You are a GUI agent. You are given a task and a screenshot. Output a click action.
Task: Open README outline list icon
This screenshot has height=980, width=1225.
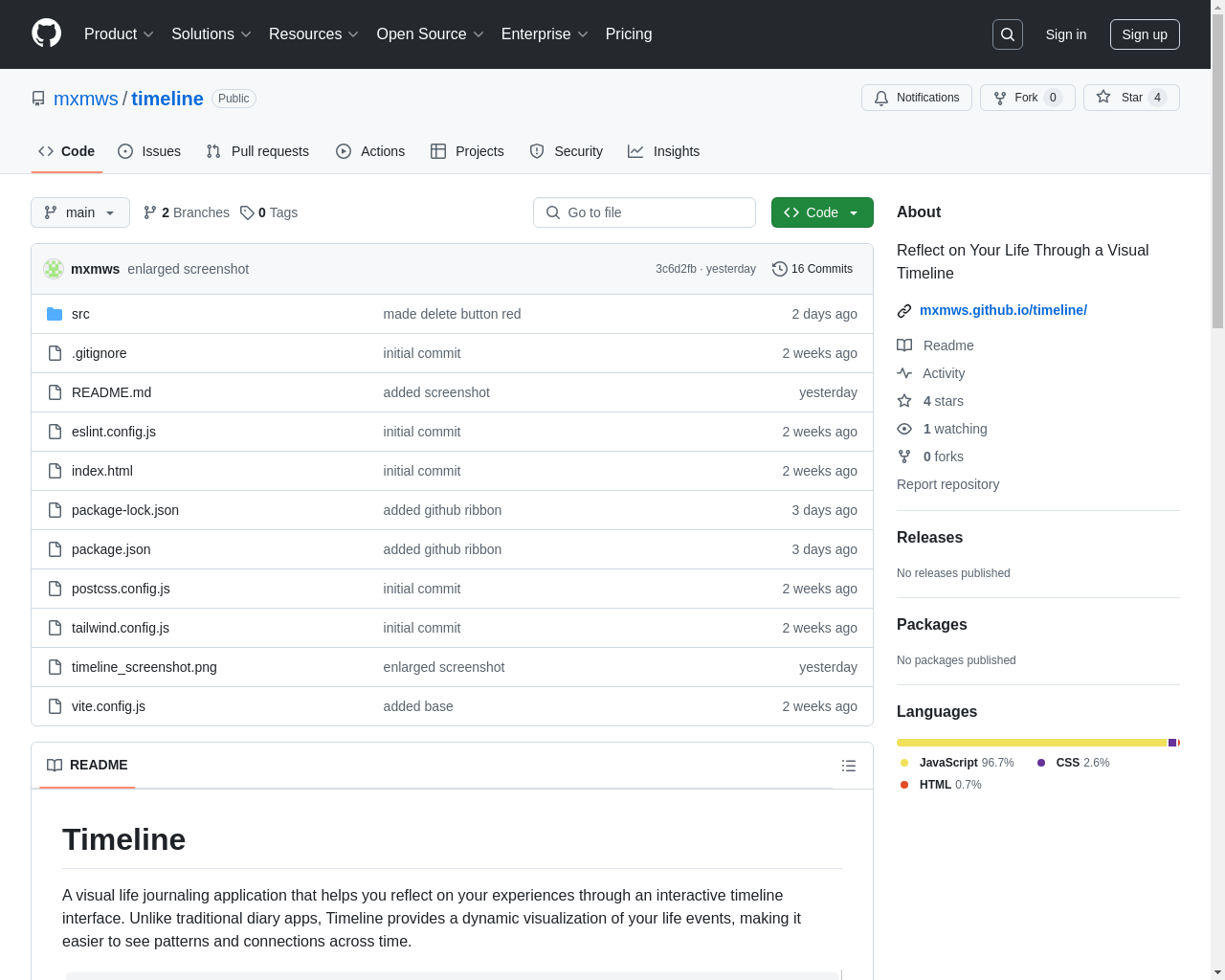click(849, 766)
